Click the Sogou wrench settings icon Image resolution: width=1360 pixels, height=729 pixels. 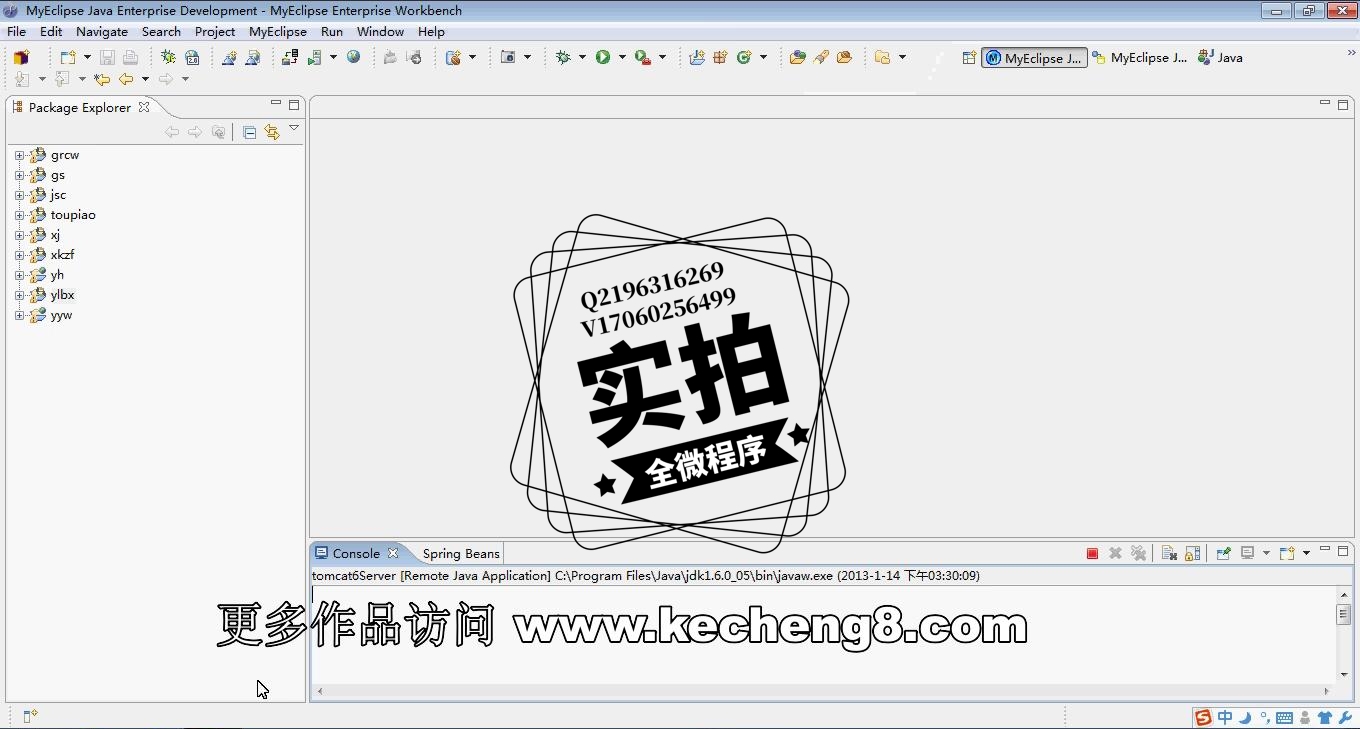[x=1345, y=717]
